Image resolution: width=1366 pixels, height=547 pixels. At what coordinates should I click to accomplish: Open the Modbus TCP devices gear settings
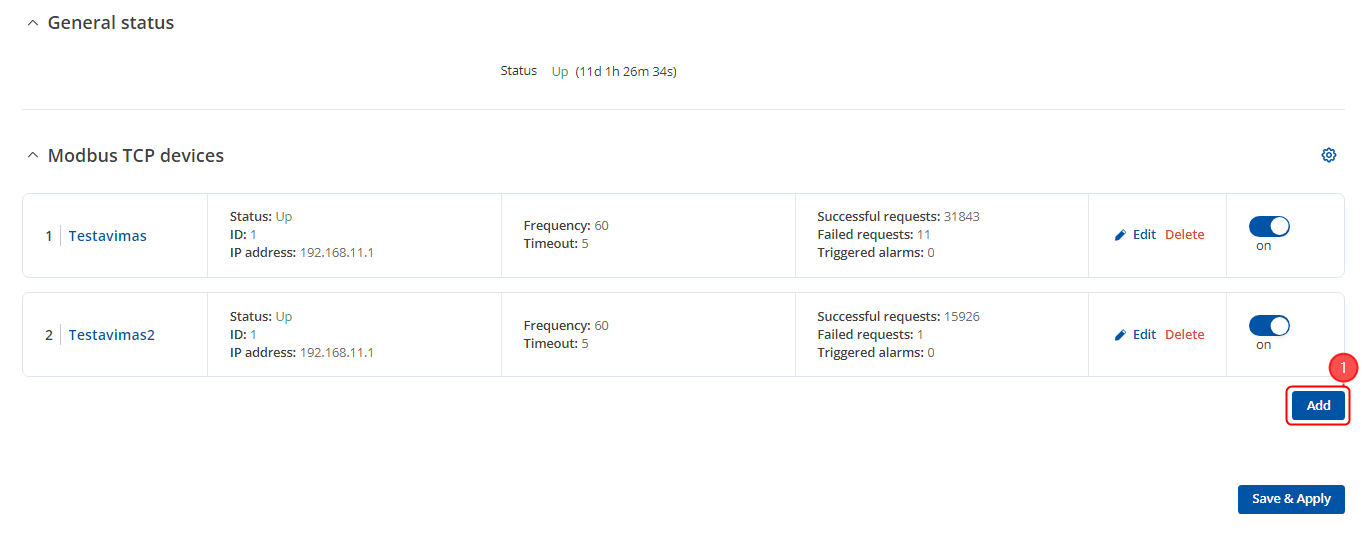coord(1328,155)
